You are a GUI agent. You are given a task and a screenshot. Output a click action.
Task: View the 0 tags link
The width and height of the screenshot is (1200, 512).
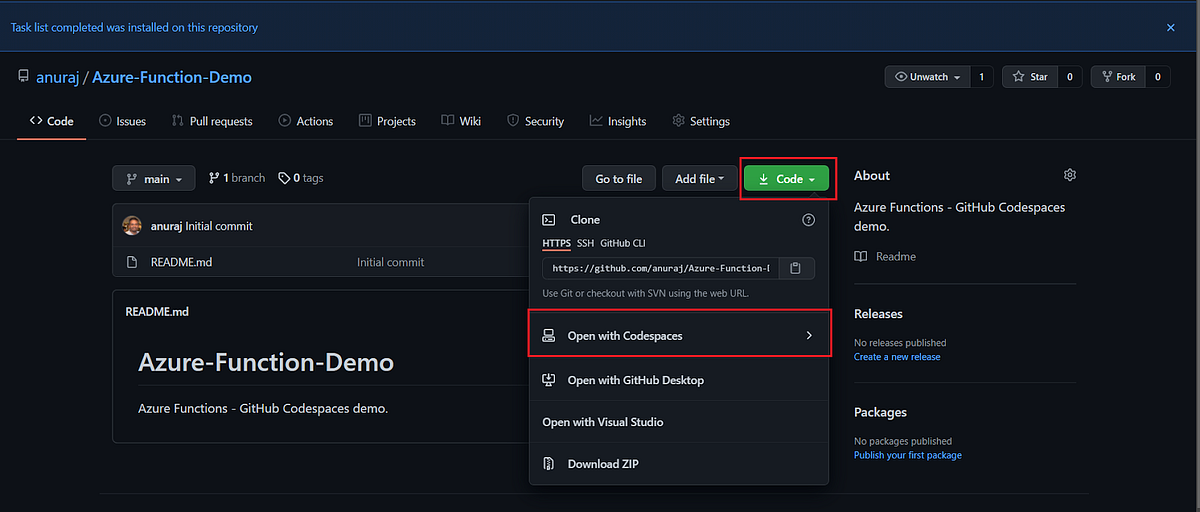pyautogui.click(x=301, y=178)
